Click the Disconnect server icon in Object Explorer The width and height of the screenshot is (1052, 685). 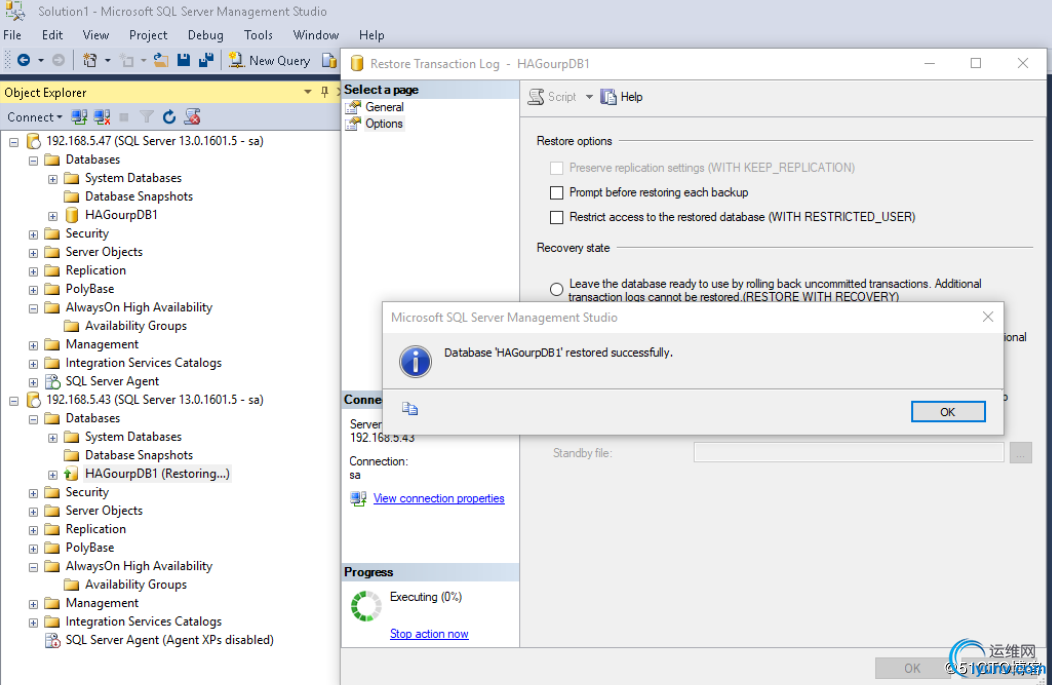click(x=102, y=117)
